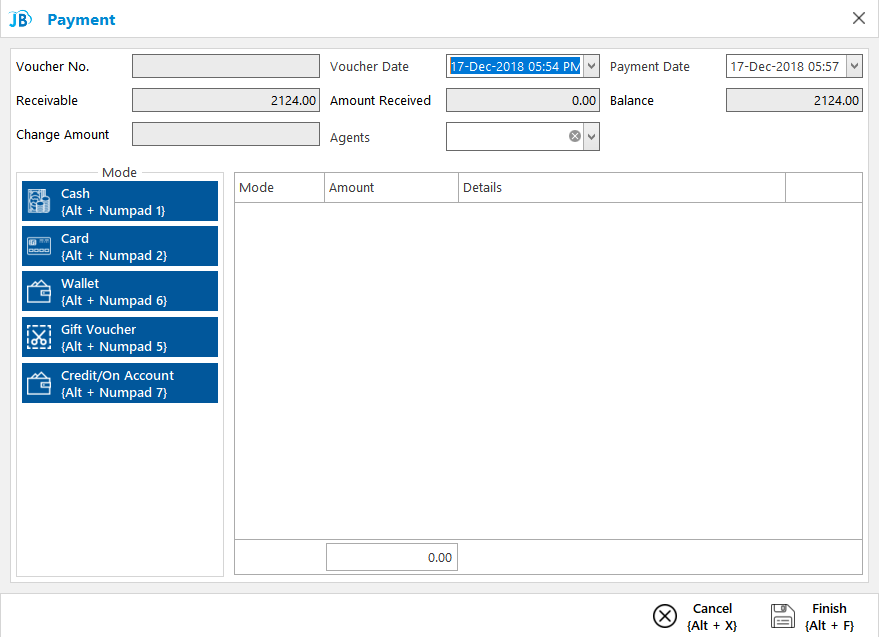
Task: Click the JB logo in title bar
Action: click(21, 19)
